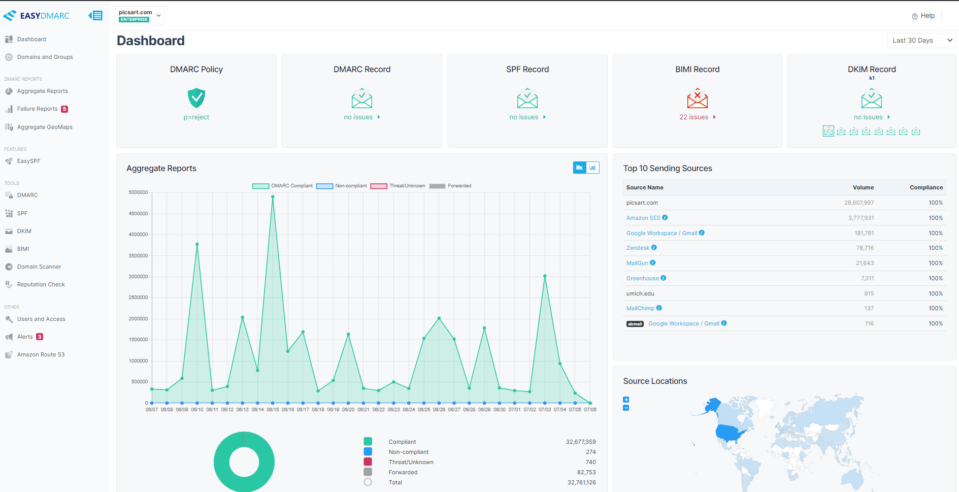Image resolution: width=959 pixels, height=492 pixels.
Task: Click the green Compliant legend swatch
Action: point(367,441)
